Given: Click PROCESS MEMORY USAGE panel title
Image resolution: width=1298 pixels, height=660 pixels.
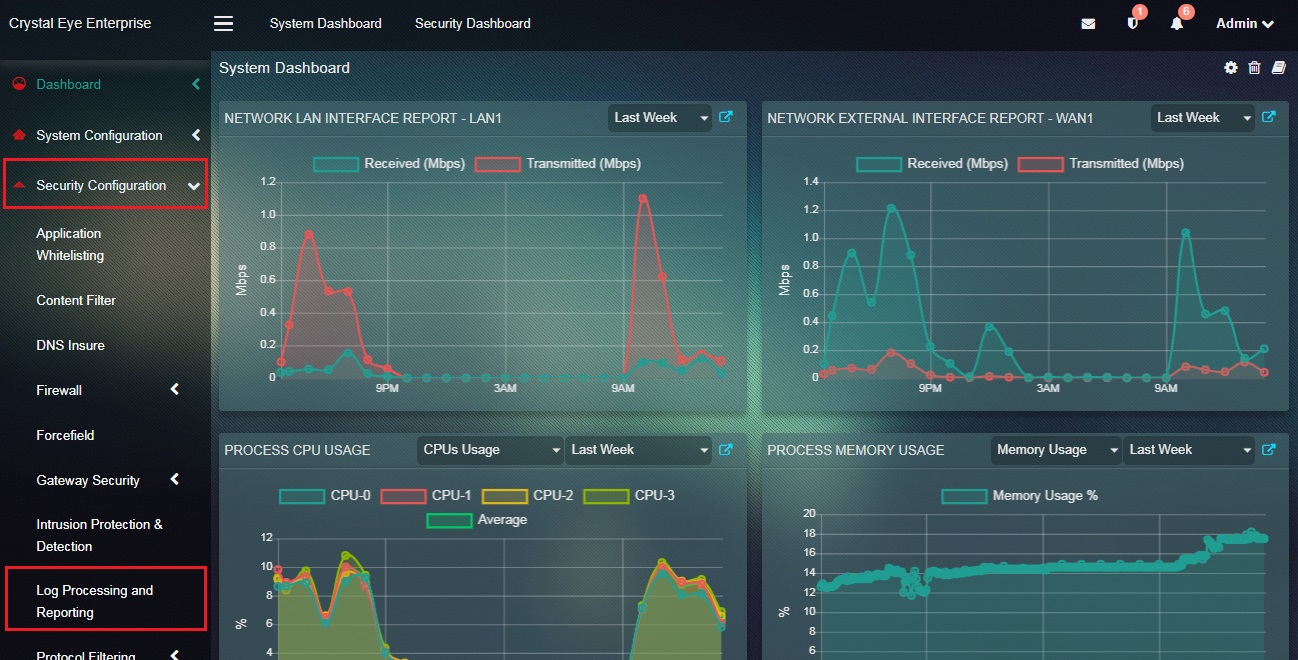Looking at the screenshot, I should tap(855, 450).
